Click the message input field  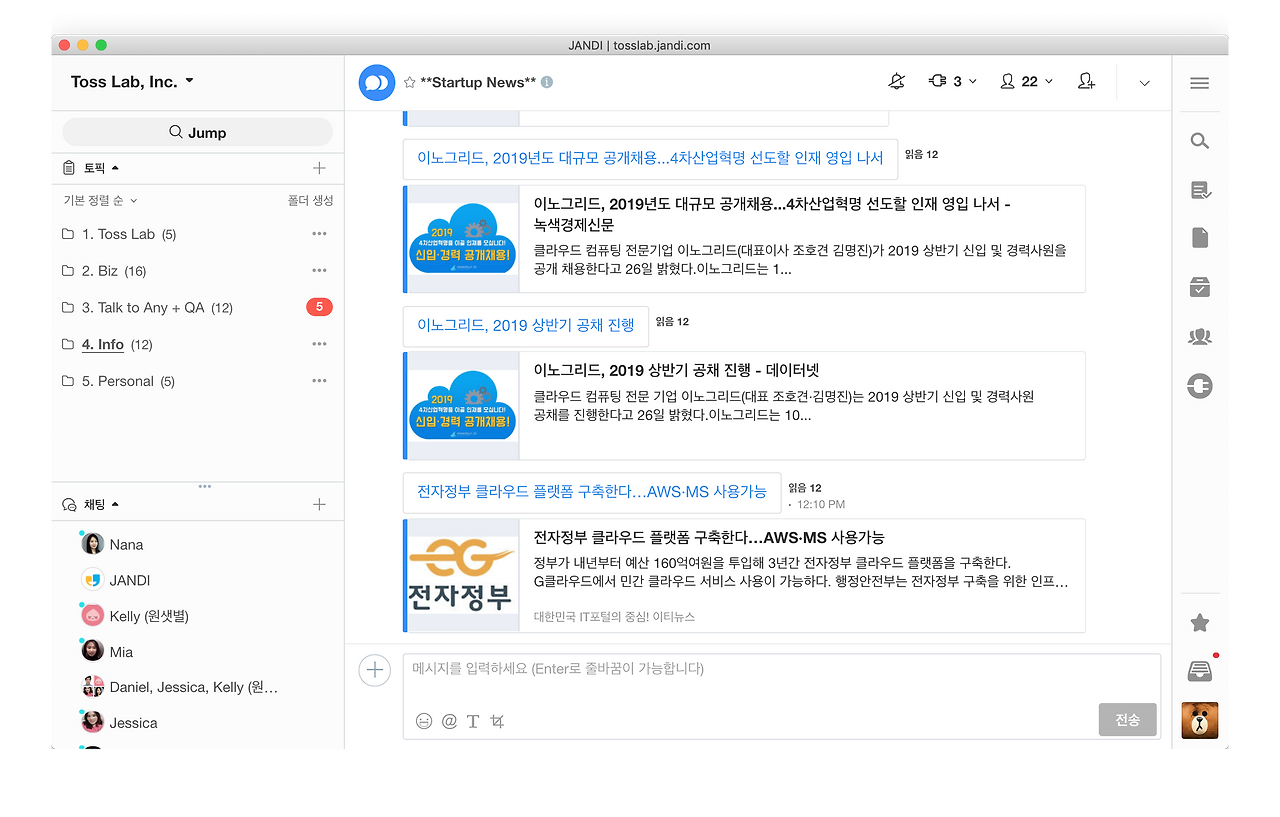click(700, 668)
